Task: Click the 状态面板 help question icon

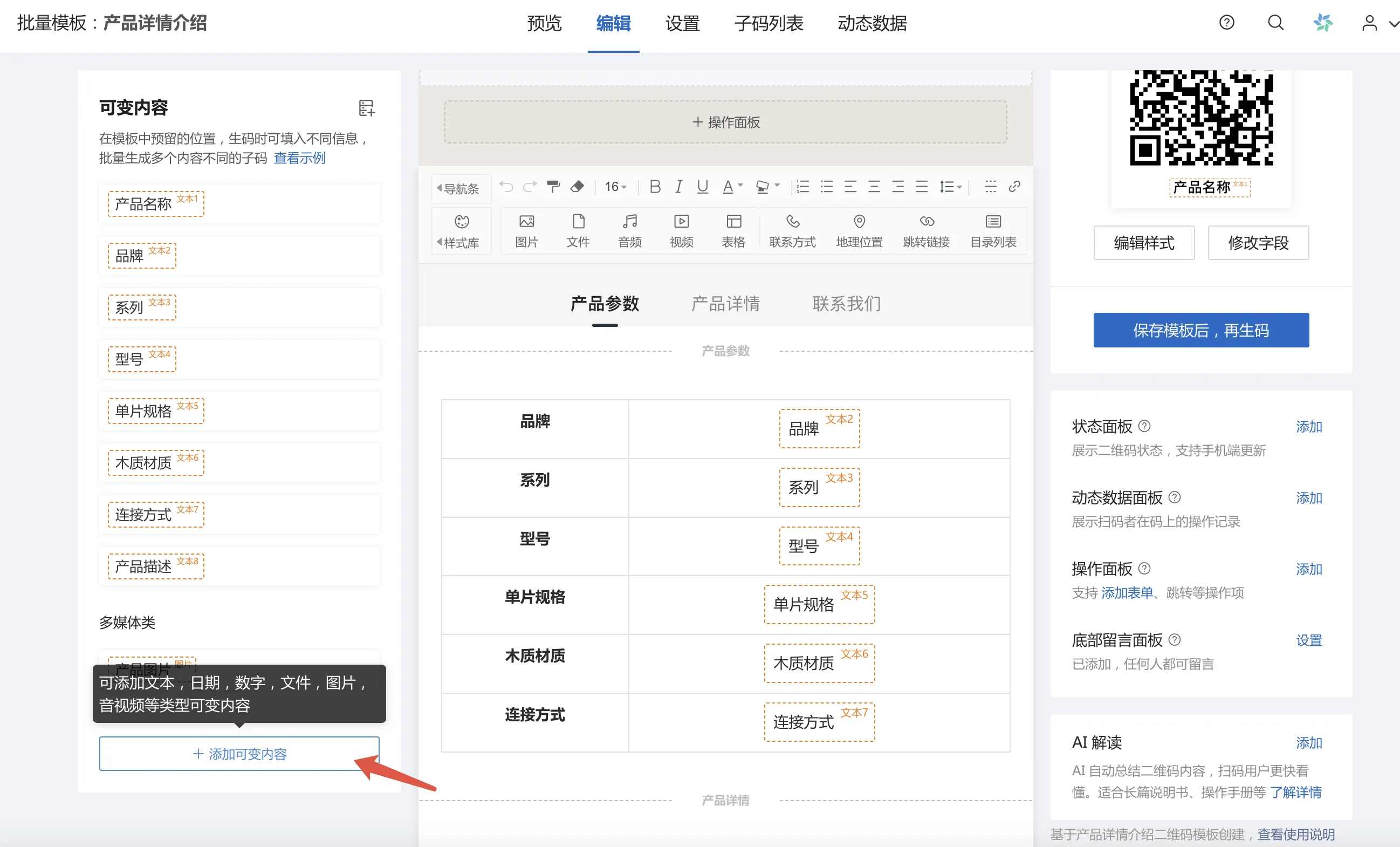Action: pyautogui.click(x=1145, y=426)
